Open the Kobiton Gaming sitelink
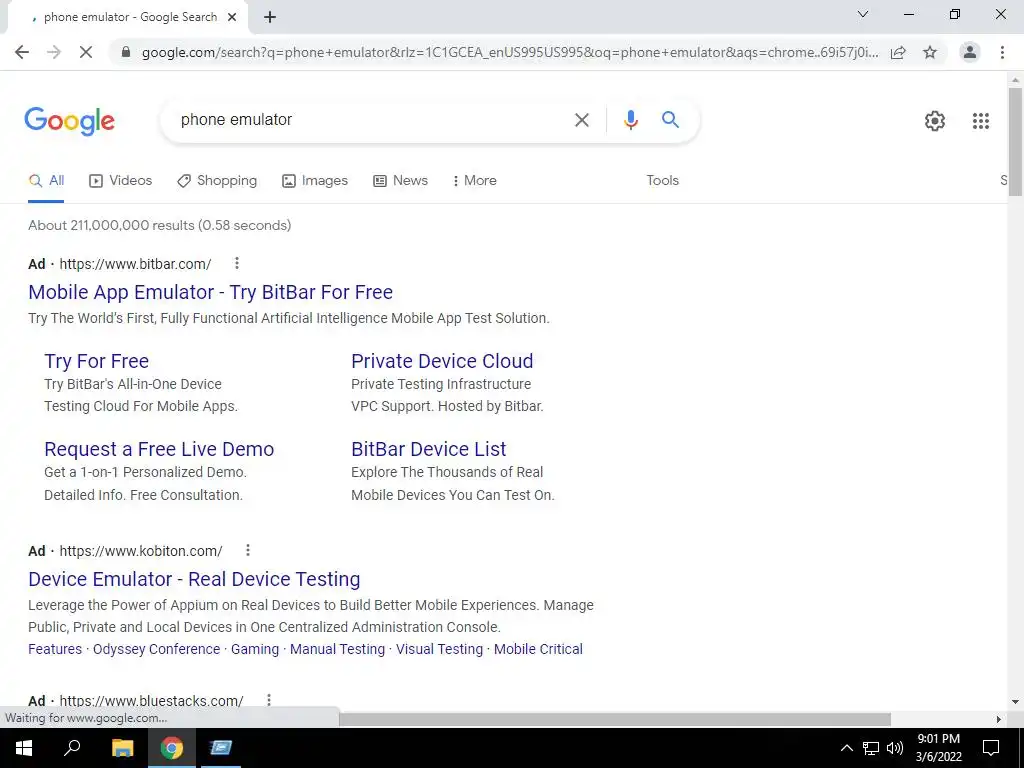 (x=255, y=649)
